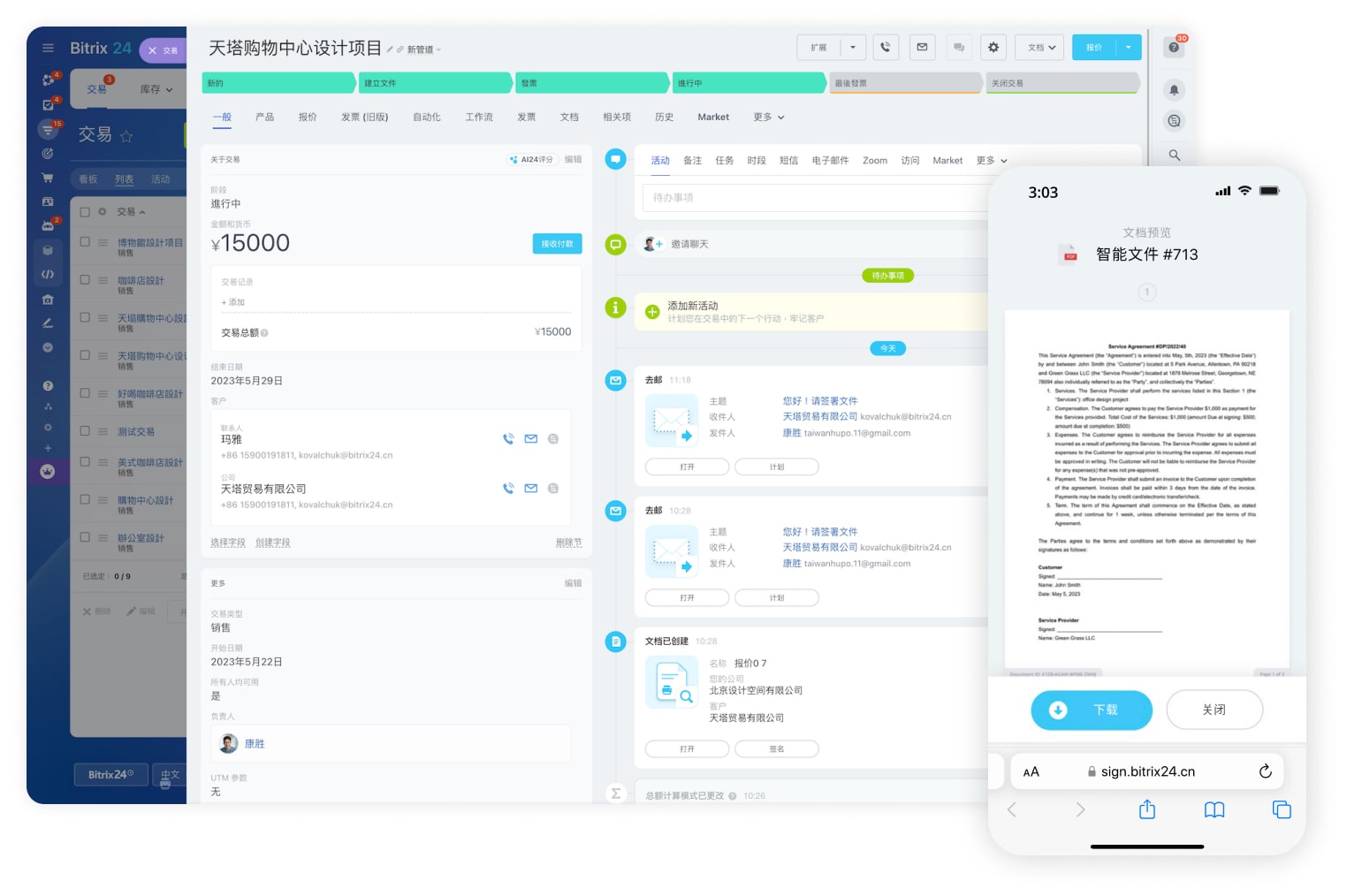1347x896 pixels.
Task: Select the 备注 activity tab
Action: pyautogui.click(x=692, y=161)
